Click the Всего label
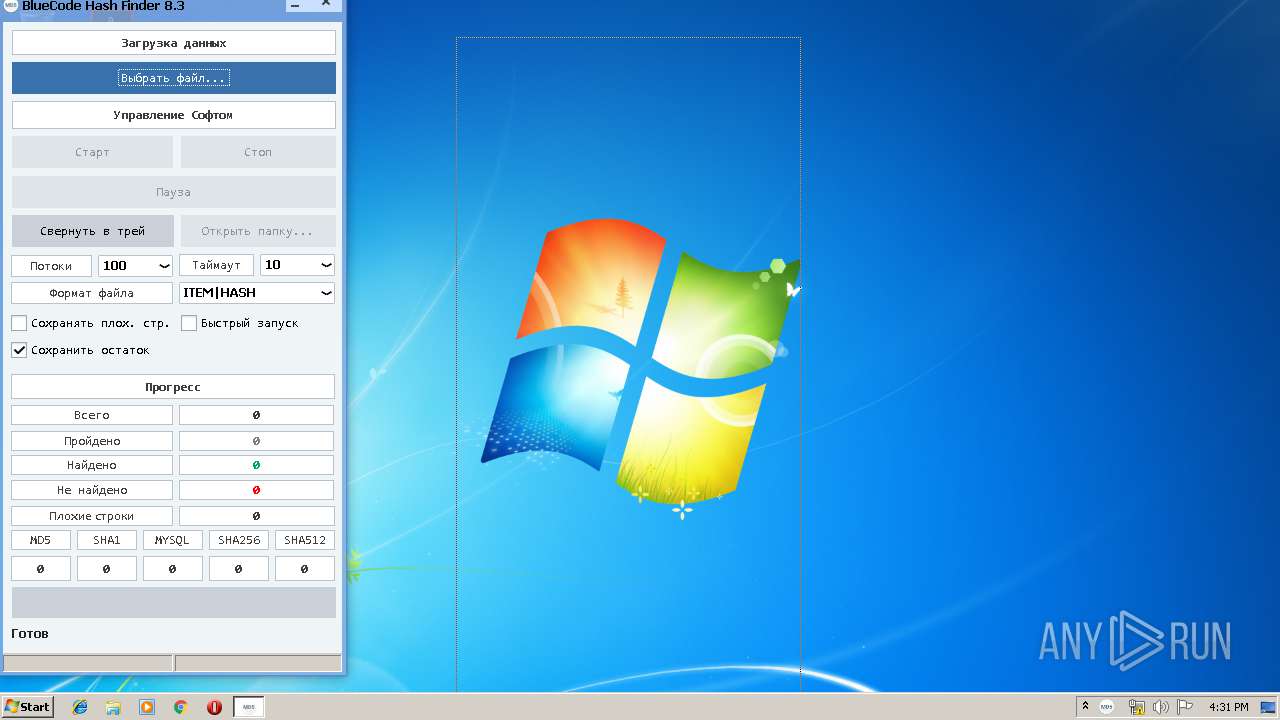 [92, 415]
